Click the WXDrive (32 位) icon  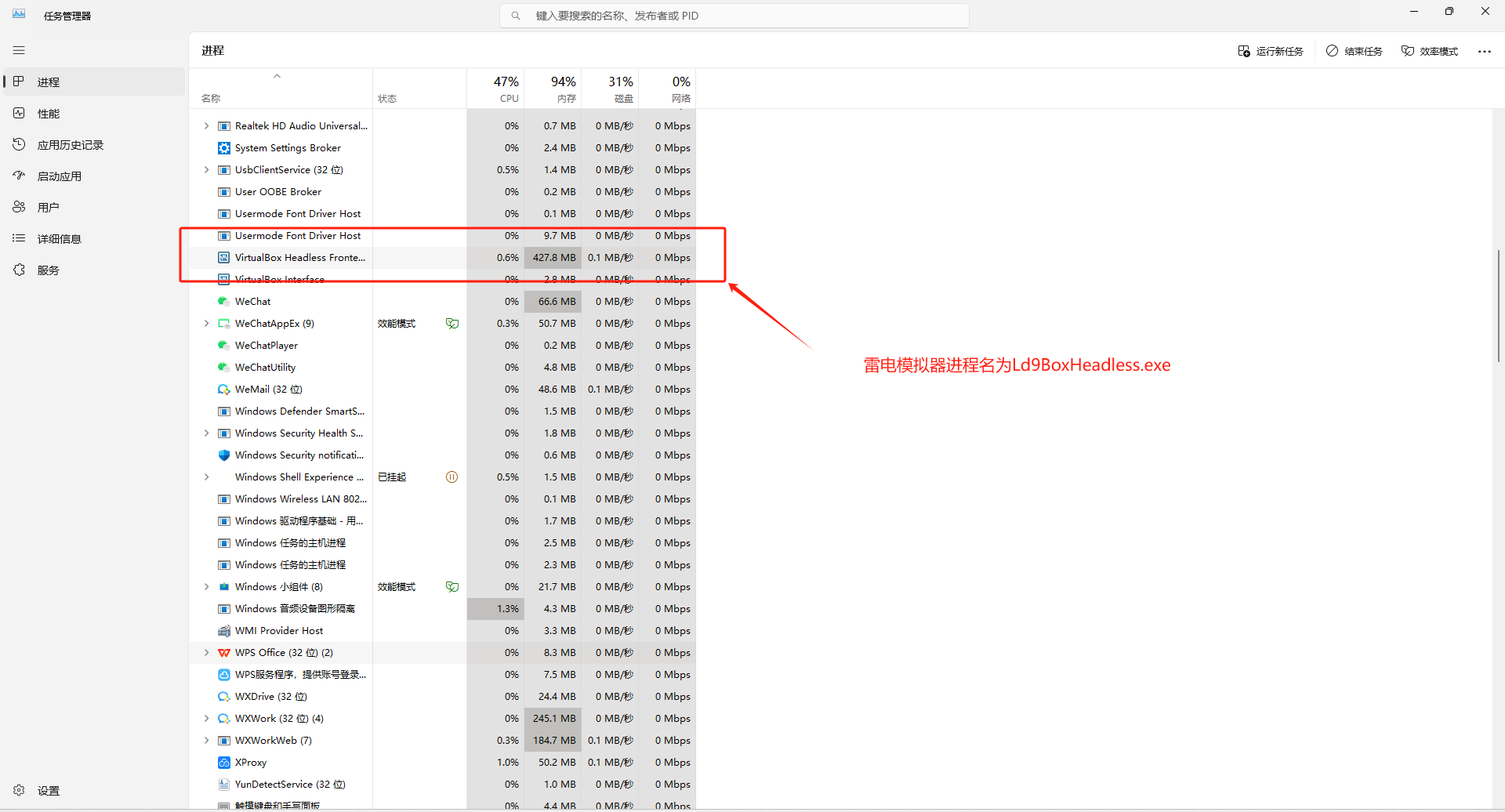[x=224, y=697]
